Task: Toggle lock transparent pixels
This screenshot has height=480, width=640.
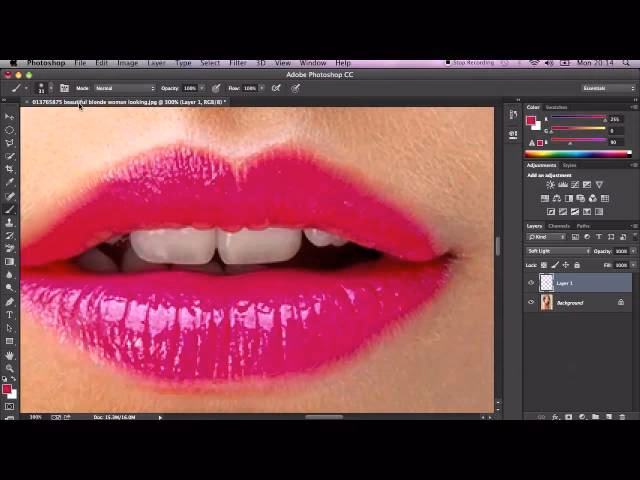Action: tap(544, 265)
